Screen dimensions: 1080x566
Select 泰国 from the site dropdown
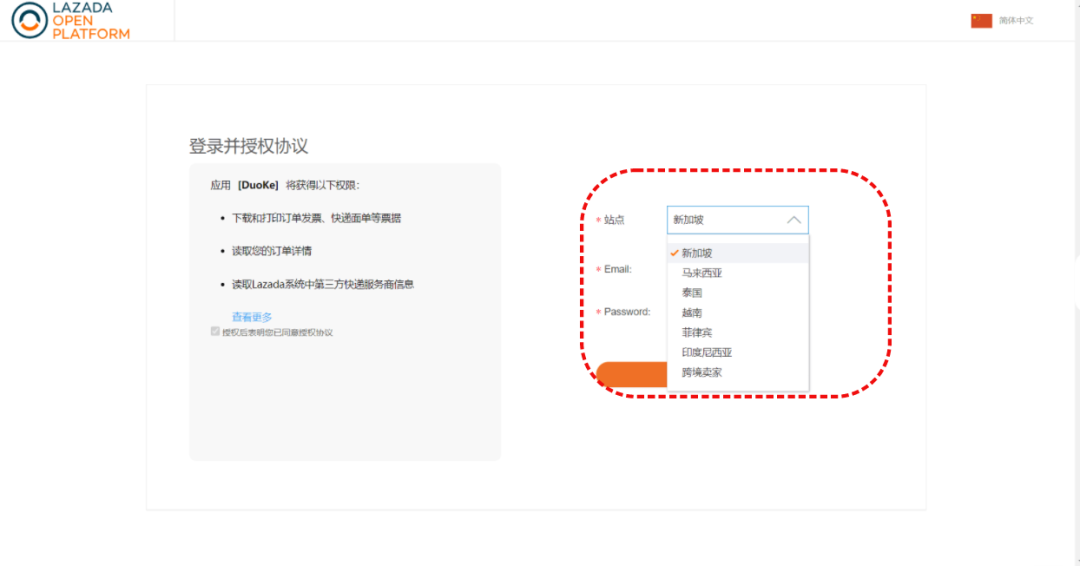pos(692,293)
